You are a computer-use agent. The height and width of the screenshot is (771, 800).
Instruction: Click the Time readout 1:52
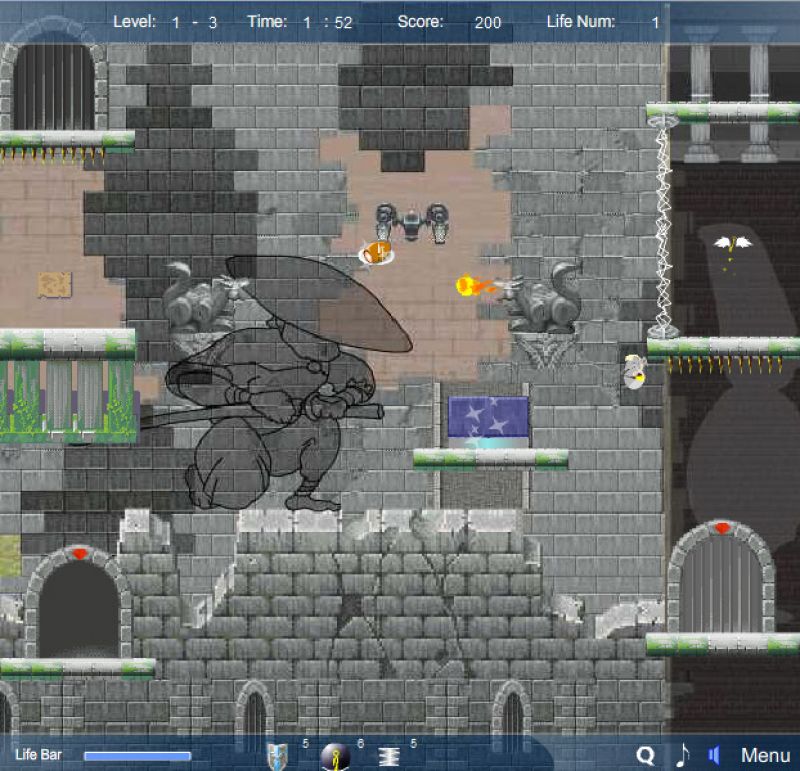pos(327,22)
